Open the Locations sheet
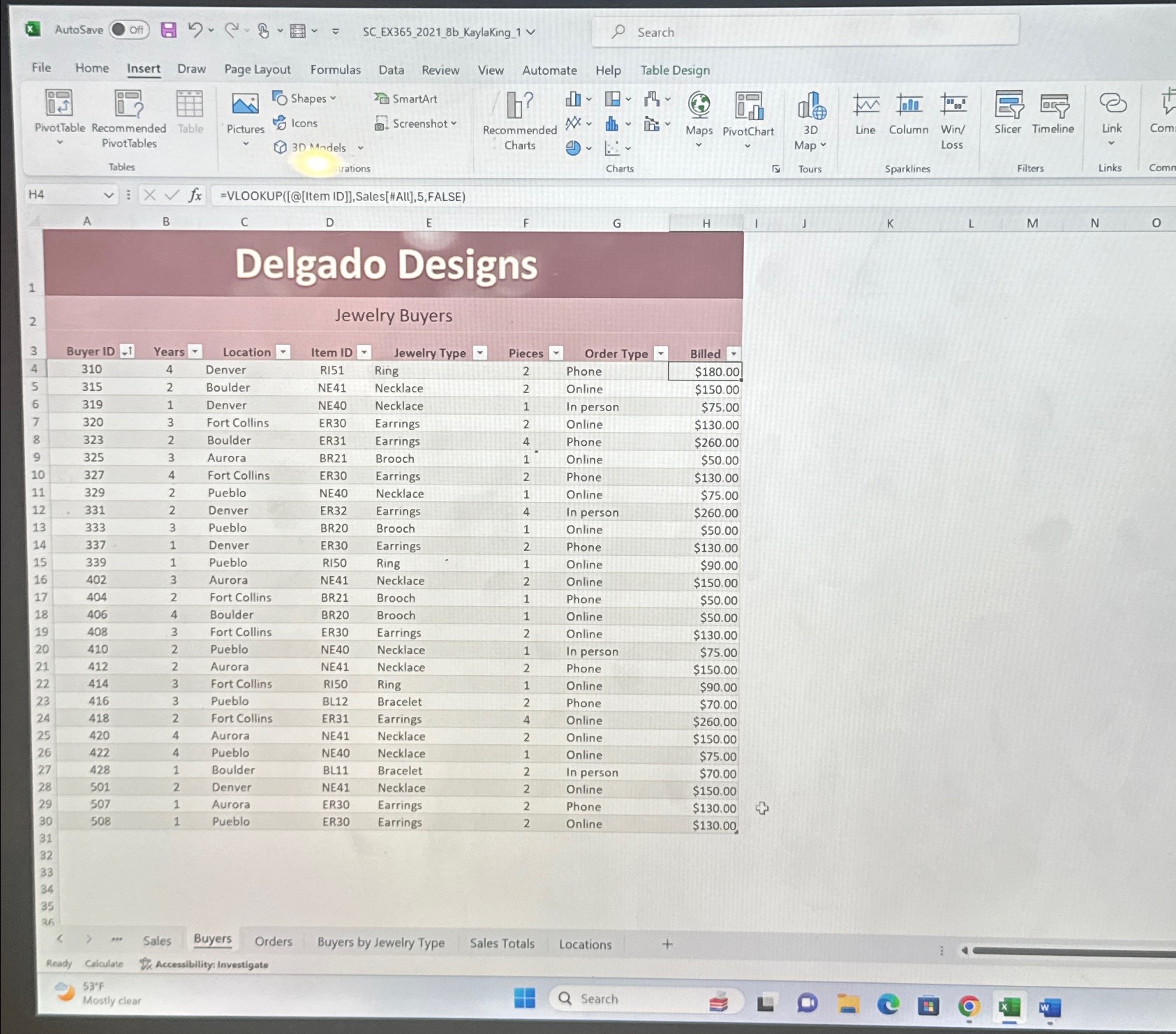 [x=585, y=945]
